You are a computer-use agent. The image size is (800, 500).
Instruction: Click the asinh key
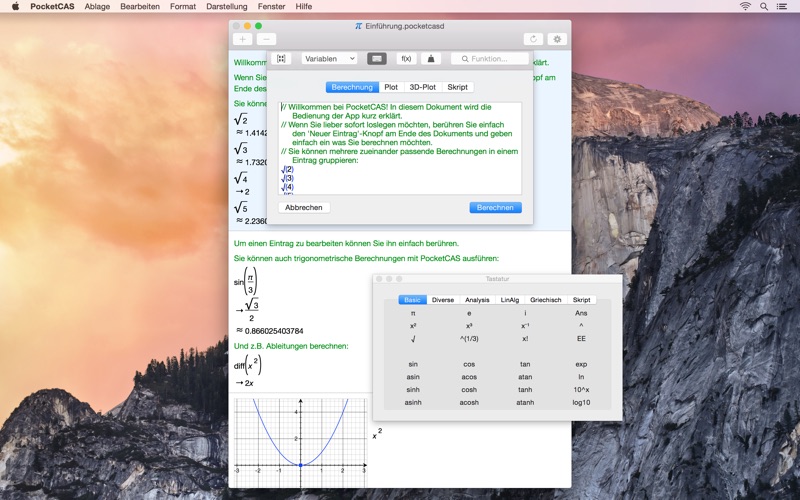pos(413,403)
